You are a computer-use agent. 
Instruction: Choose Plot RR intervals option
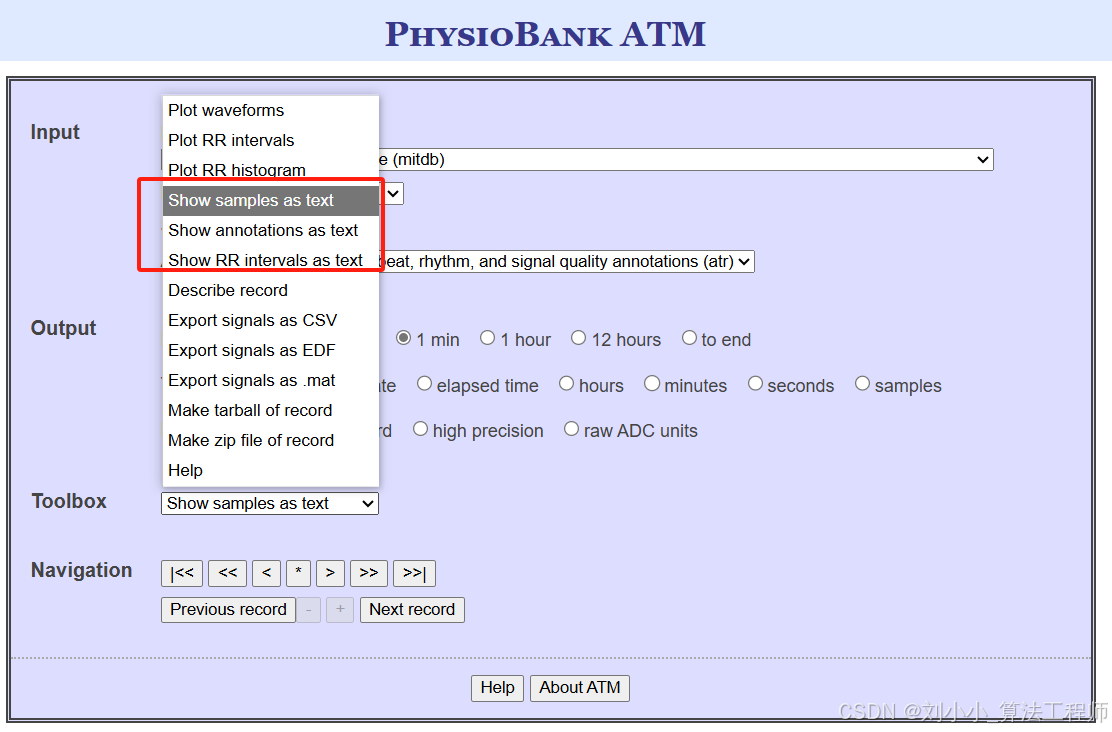coord(270,140)
